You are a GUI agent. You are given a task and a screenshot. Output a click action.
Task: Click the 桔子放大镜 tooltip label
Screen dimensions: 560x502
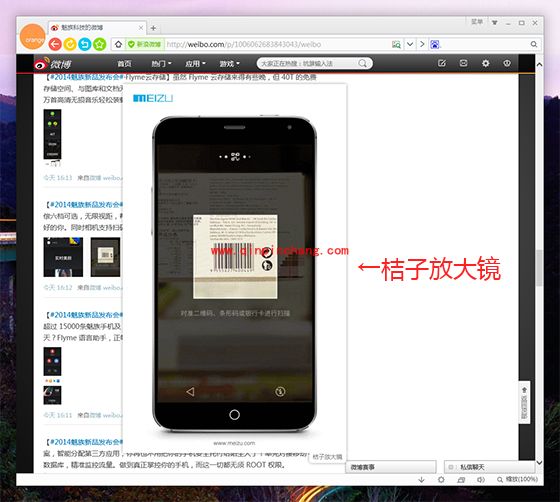tap(327, 457)
